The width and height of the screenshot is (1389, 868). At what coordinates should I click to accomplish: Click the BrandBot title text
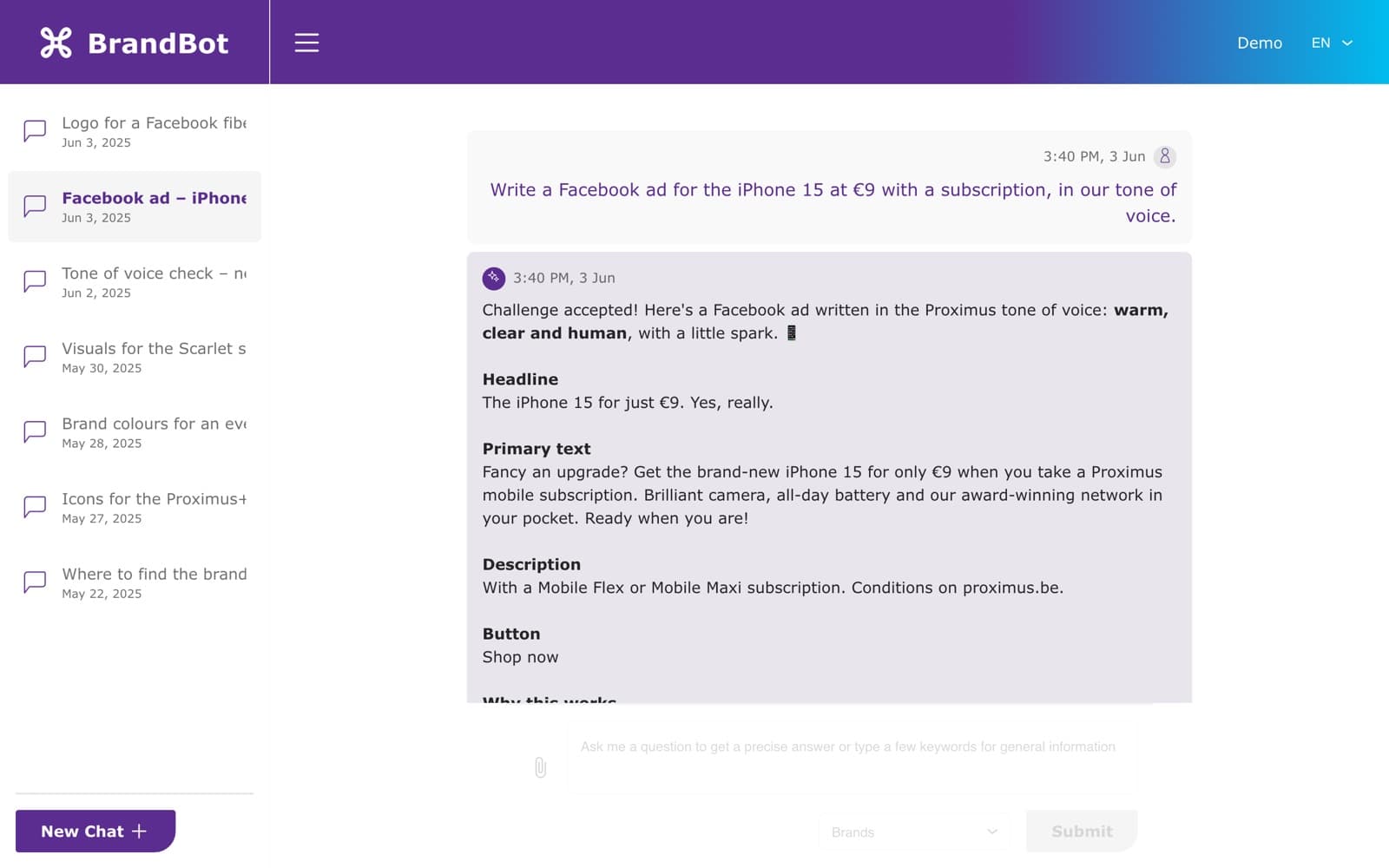click(x=158, y=43)
